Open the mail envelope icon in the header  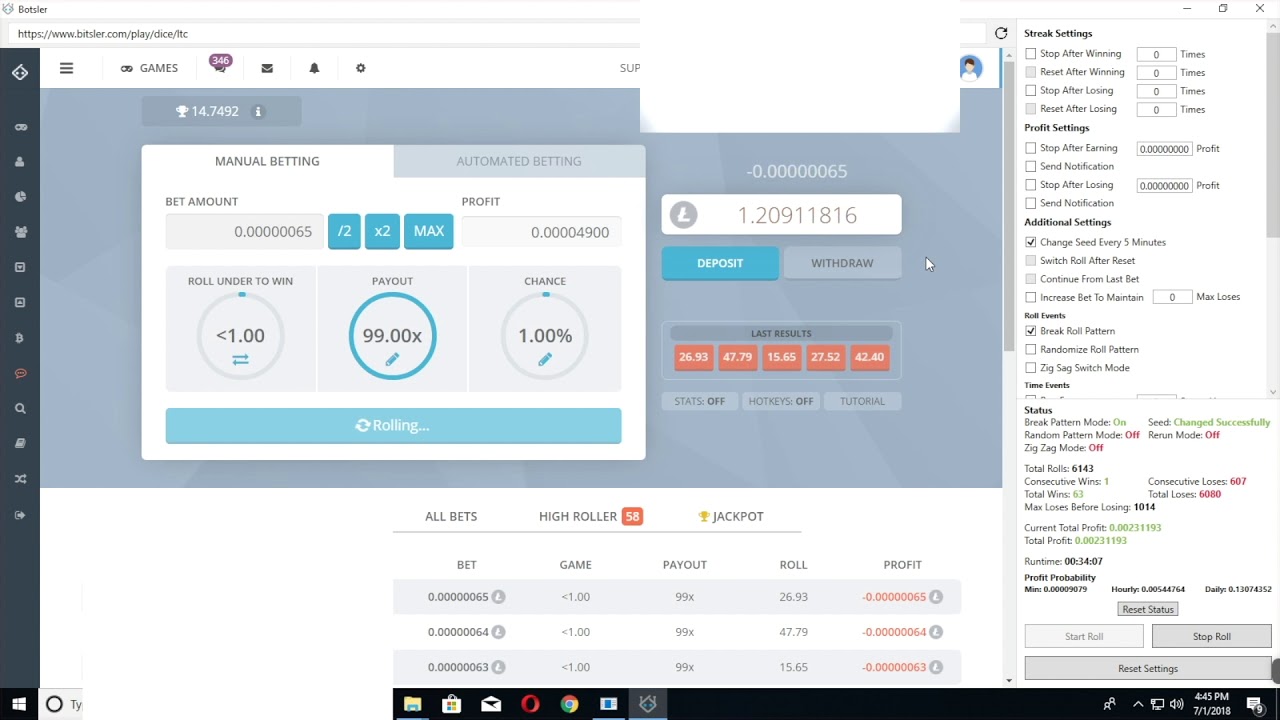(267, 68)
